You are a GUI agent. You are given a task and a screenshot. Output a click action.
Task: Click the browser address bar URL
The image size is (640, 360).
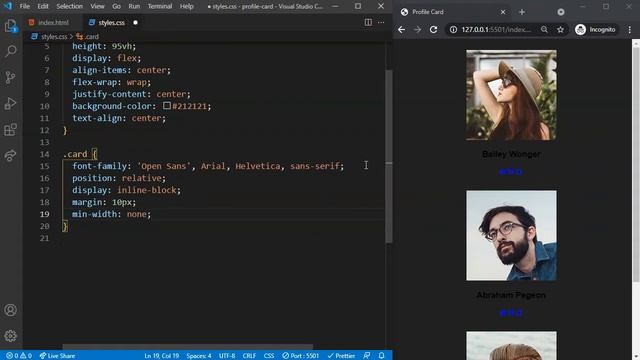496,29
